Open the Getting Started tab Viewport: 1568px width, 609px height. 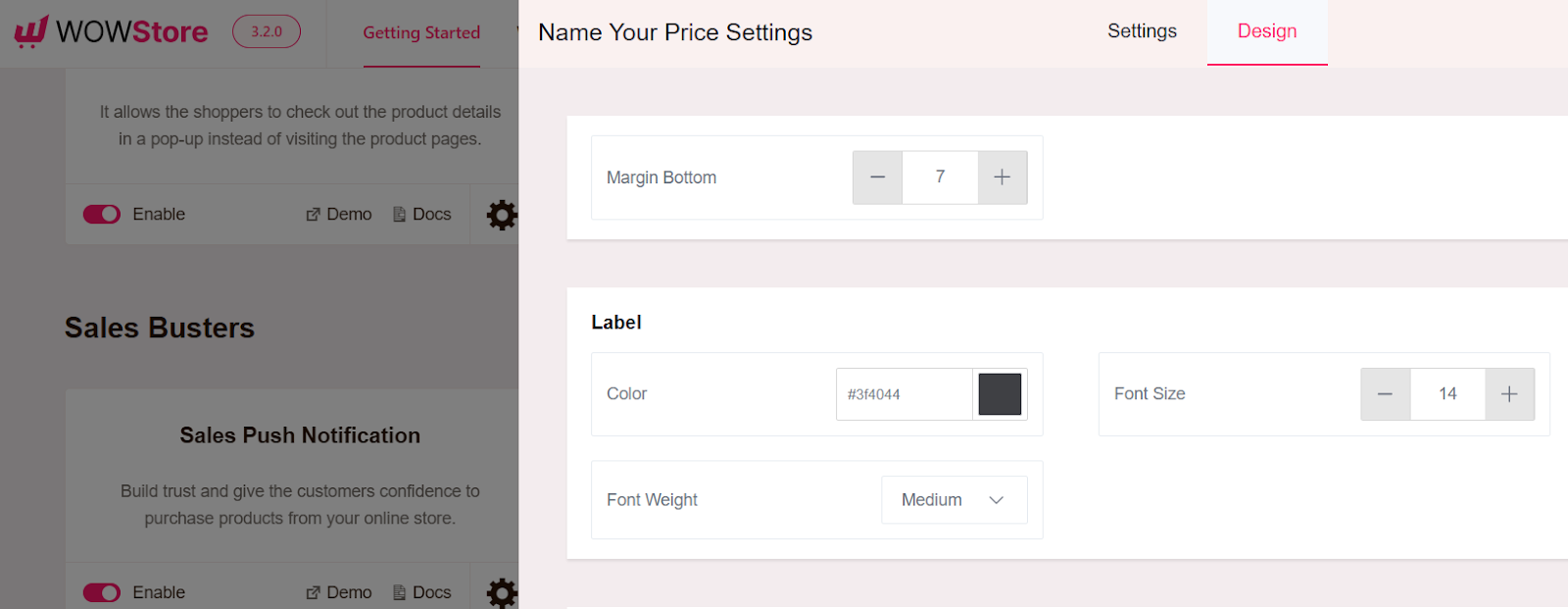point(421,32)
